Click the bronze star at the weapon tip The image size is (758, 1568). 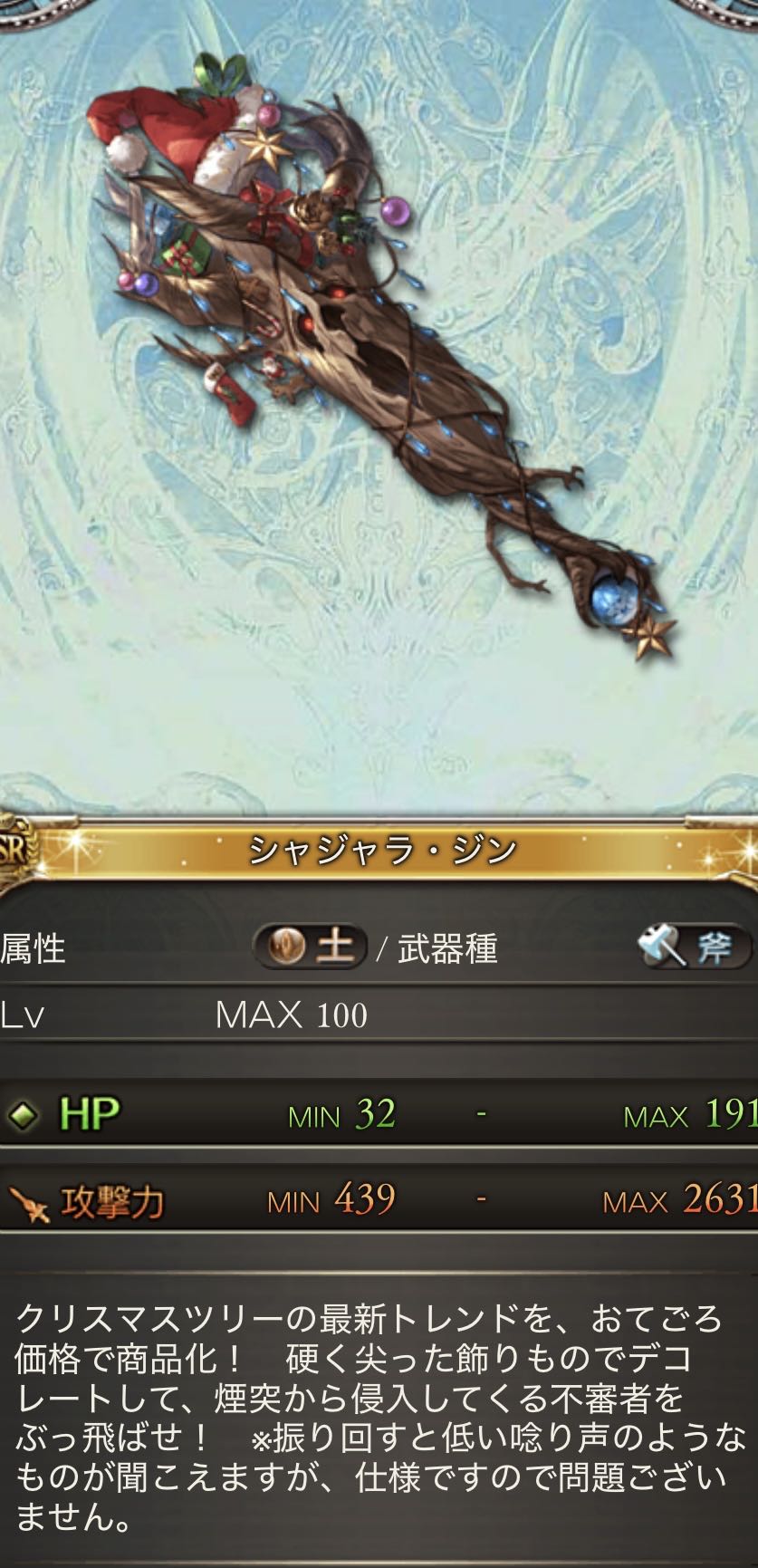point(654,638)
